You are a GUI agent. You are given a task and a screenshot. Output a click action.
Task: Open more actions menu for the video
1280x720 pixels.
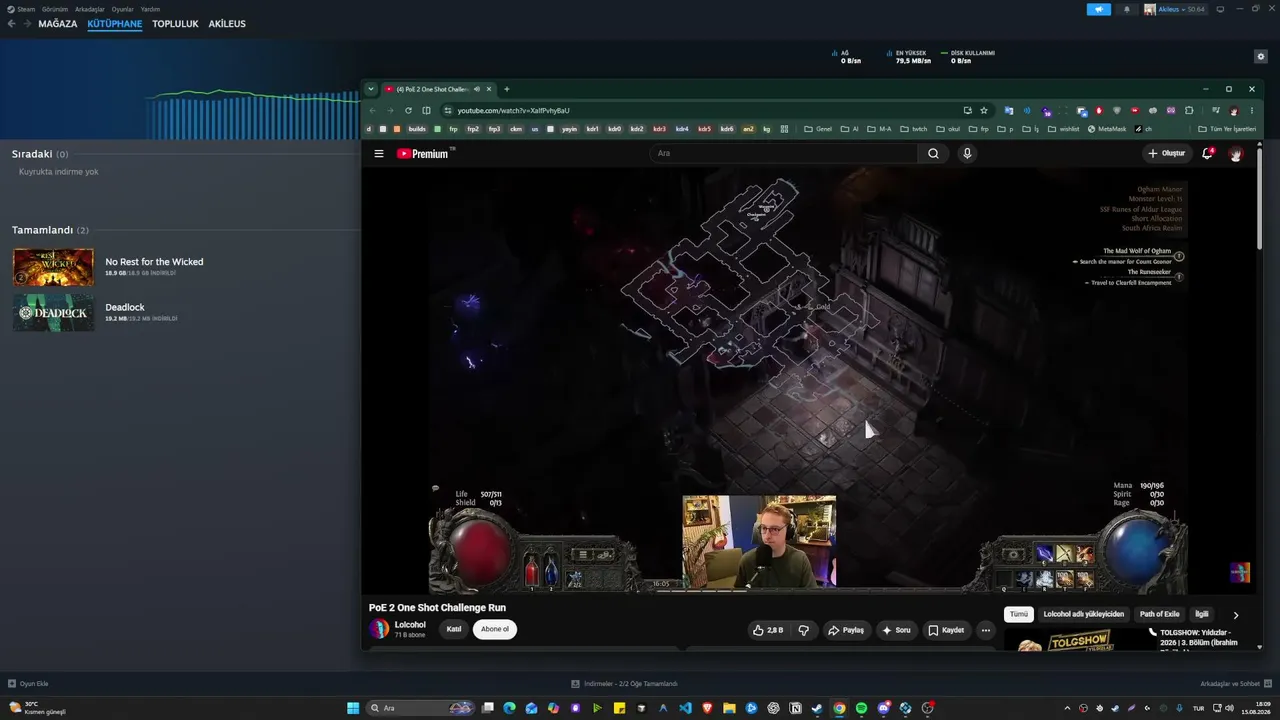click(x=986, y=630)
